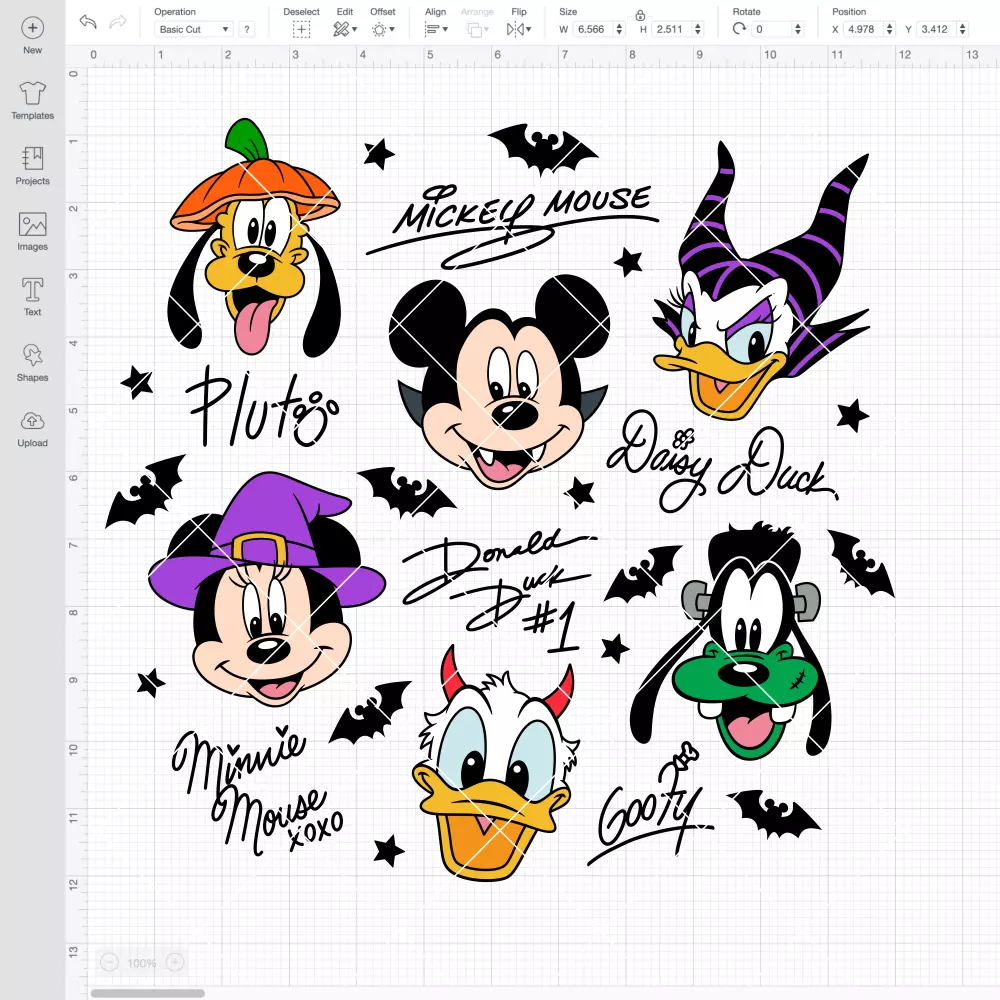This screenshot has width=1000, height=1000.
Task: Expand the Edit dropdown arrow
Action: pyautogui.click(x=355, y=29)
